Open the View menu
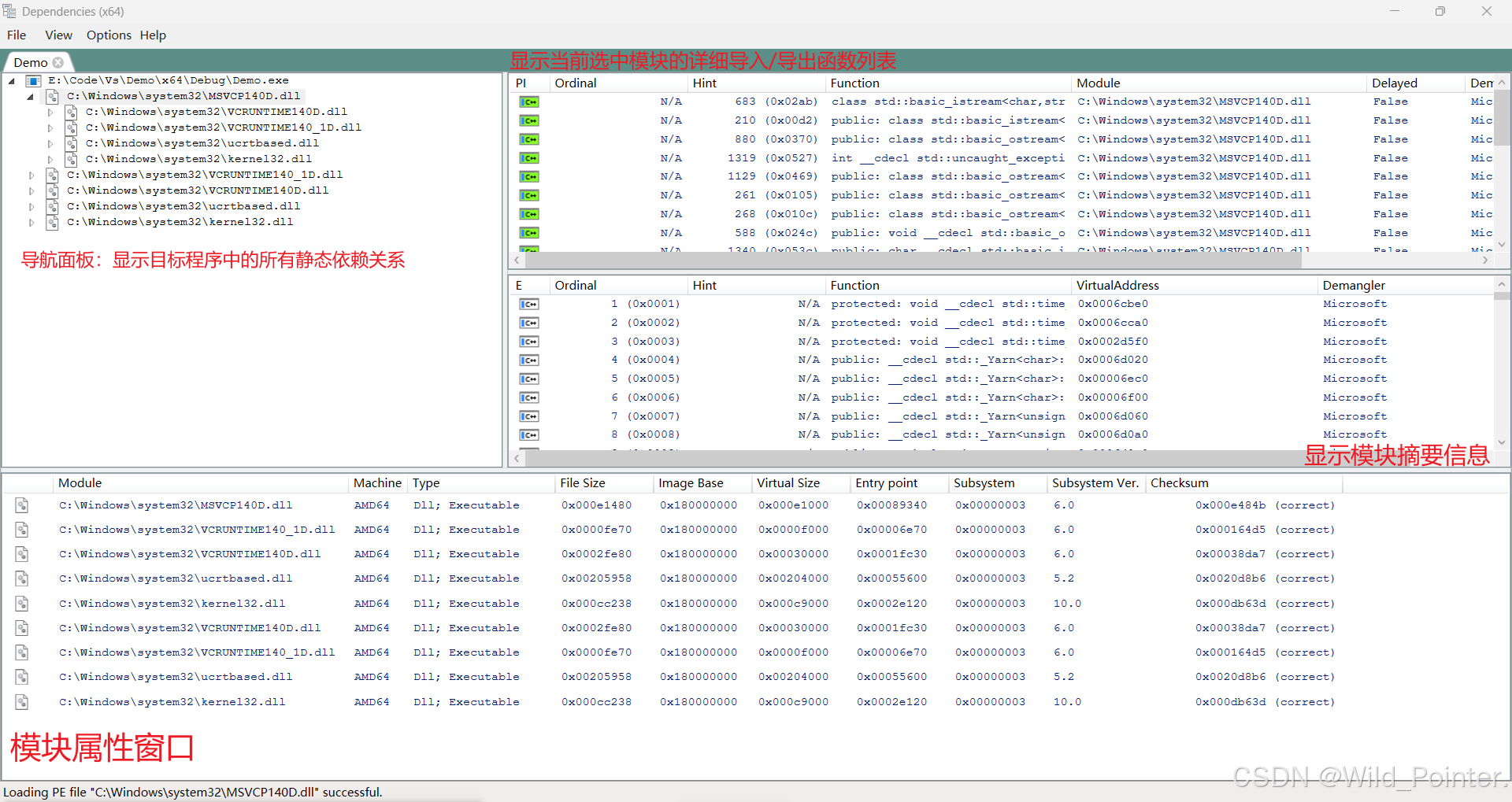1512x802 pixels. (x=58, y=35)
